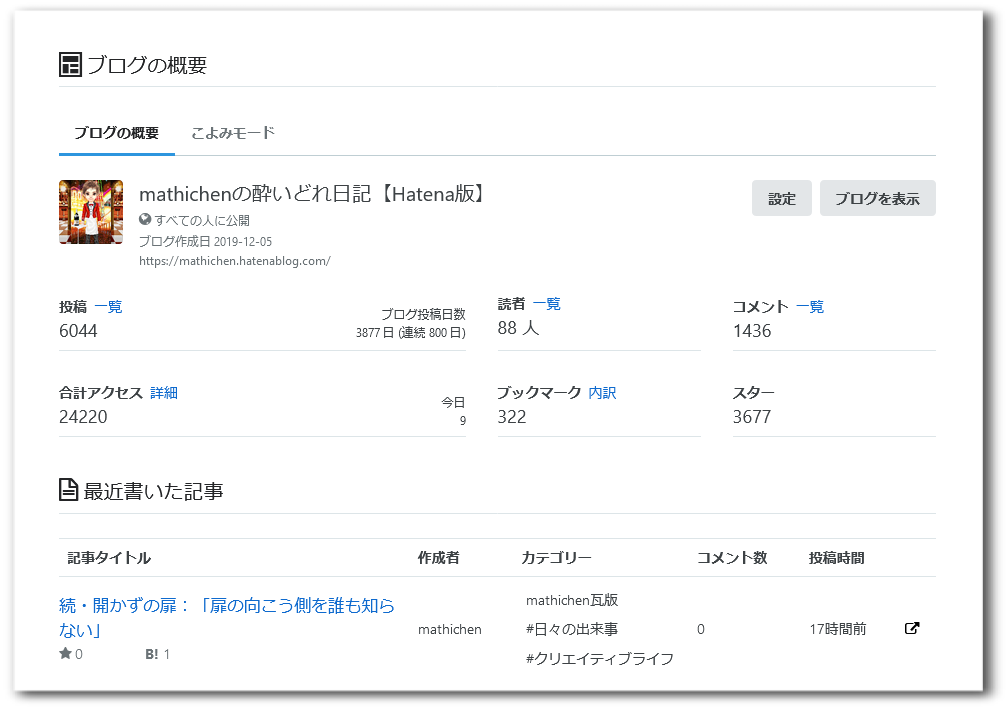Open the 内訳 link next to ブックマーク
Viewport: 1008px width, 708px height.
pyautogui.click(x=602, y=393)
